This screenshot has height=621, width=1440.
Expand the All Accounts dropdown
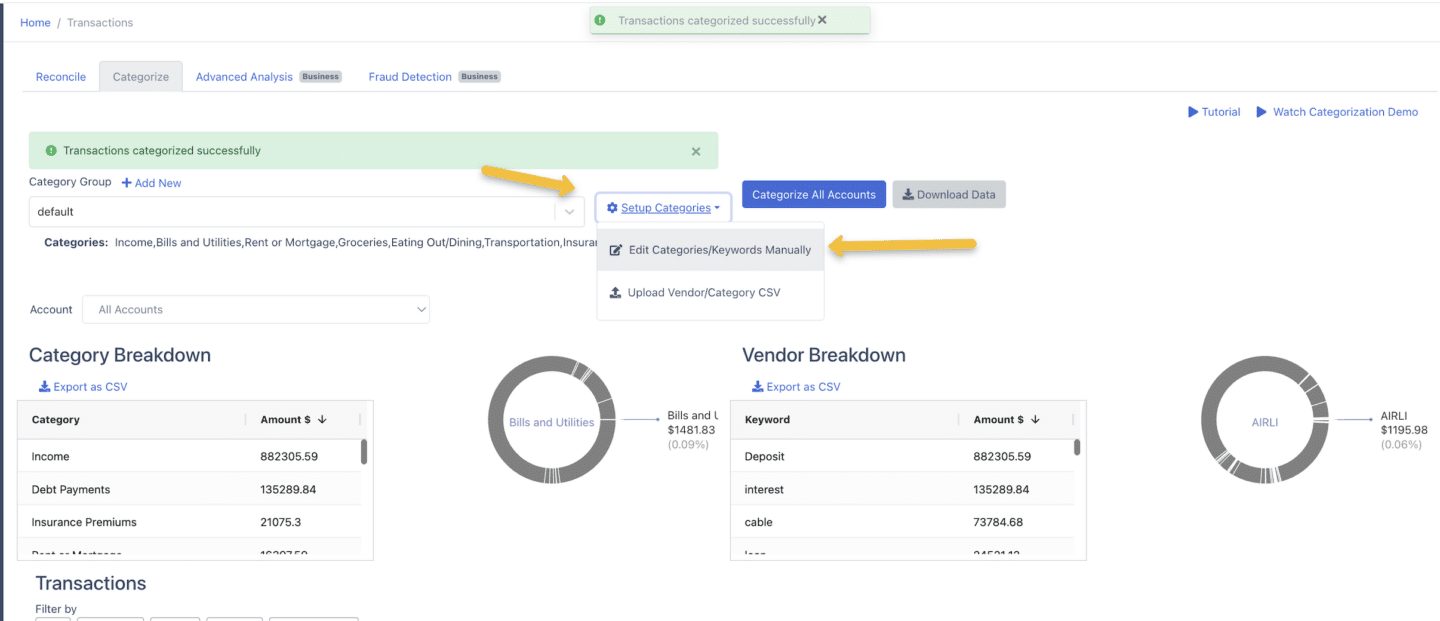point(421,309)
